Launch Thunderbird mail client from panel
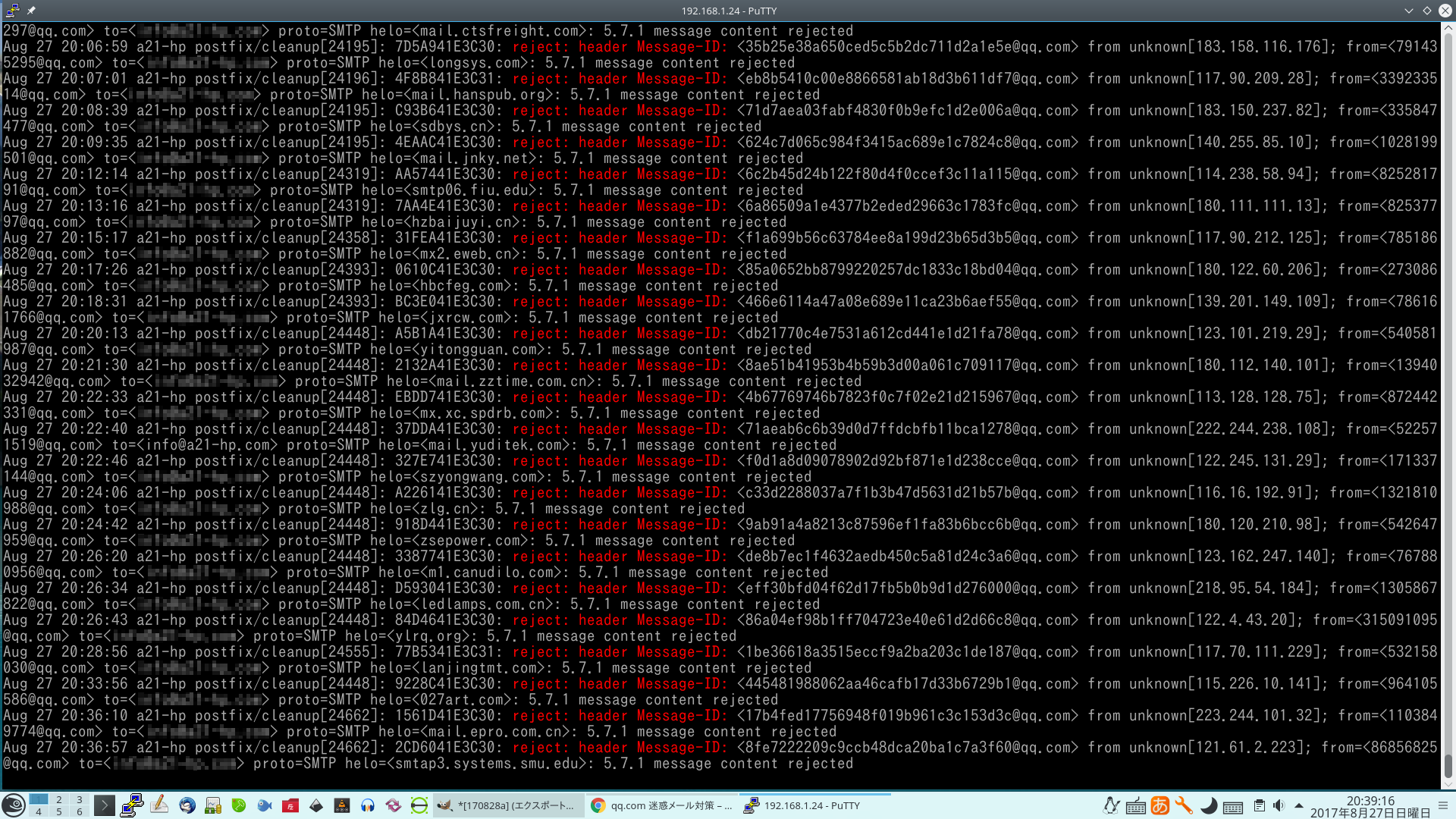Screen dimensions: 1456x819 (187, 805)
